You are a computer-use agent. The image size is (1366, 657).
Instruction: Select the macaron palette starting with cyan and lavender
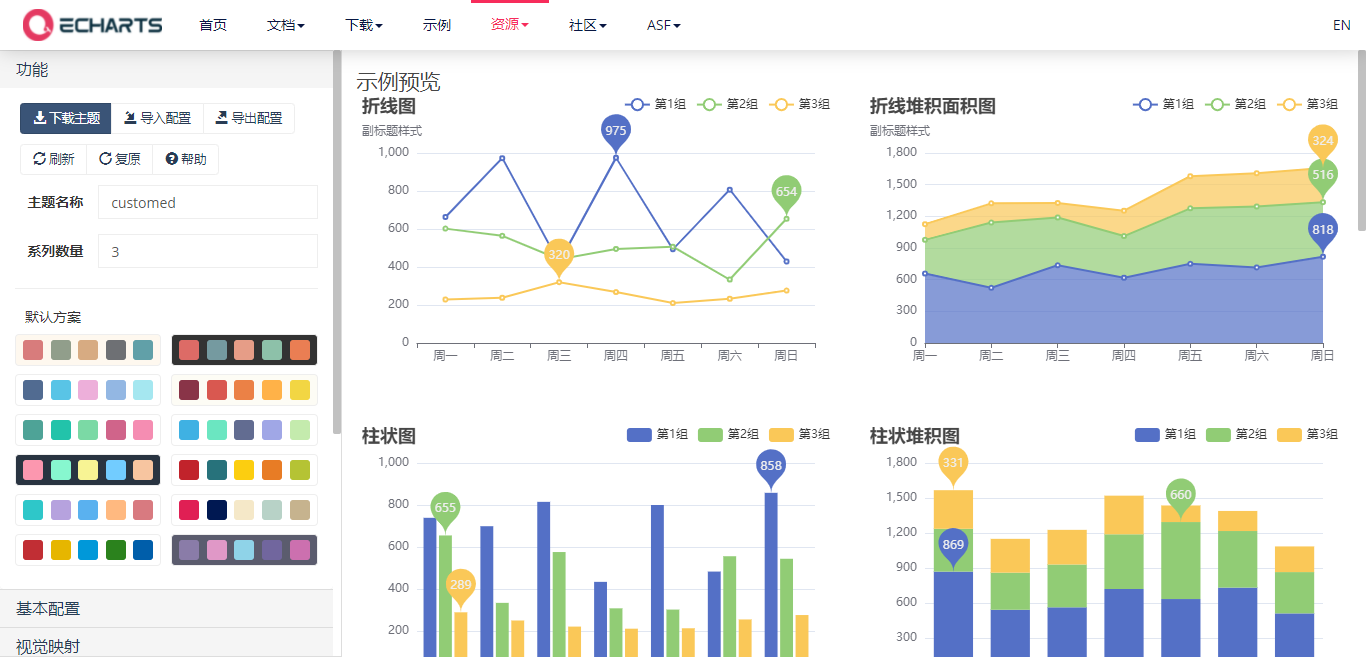pos(88,510)
